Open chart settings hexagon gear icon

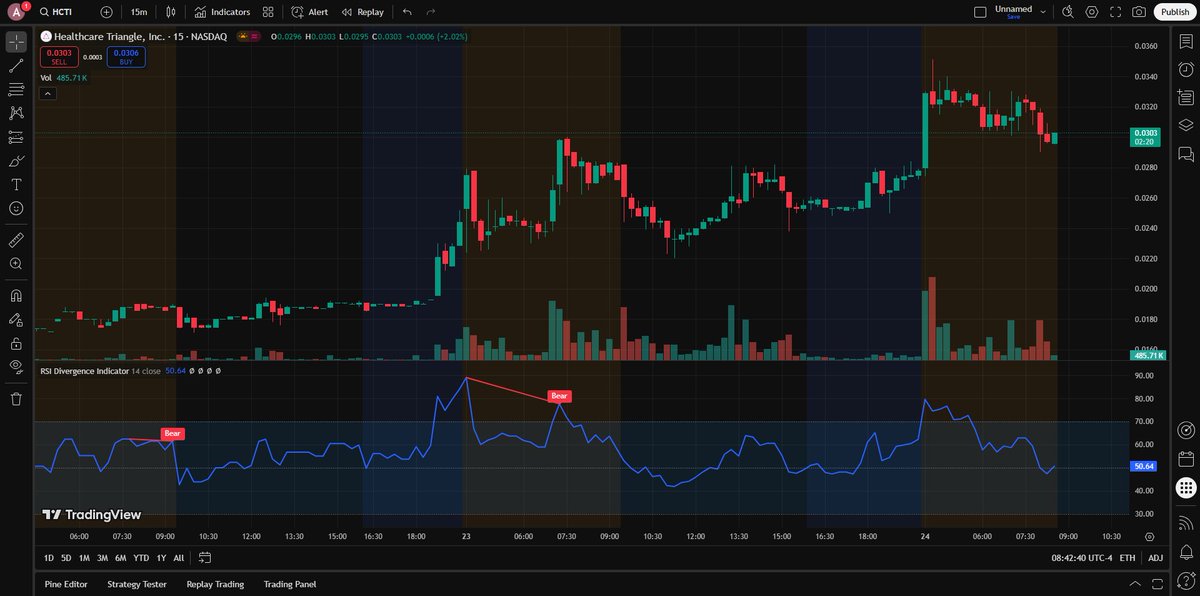1091,12
